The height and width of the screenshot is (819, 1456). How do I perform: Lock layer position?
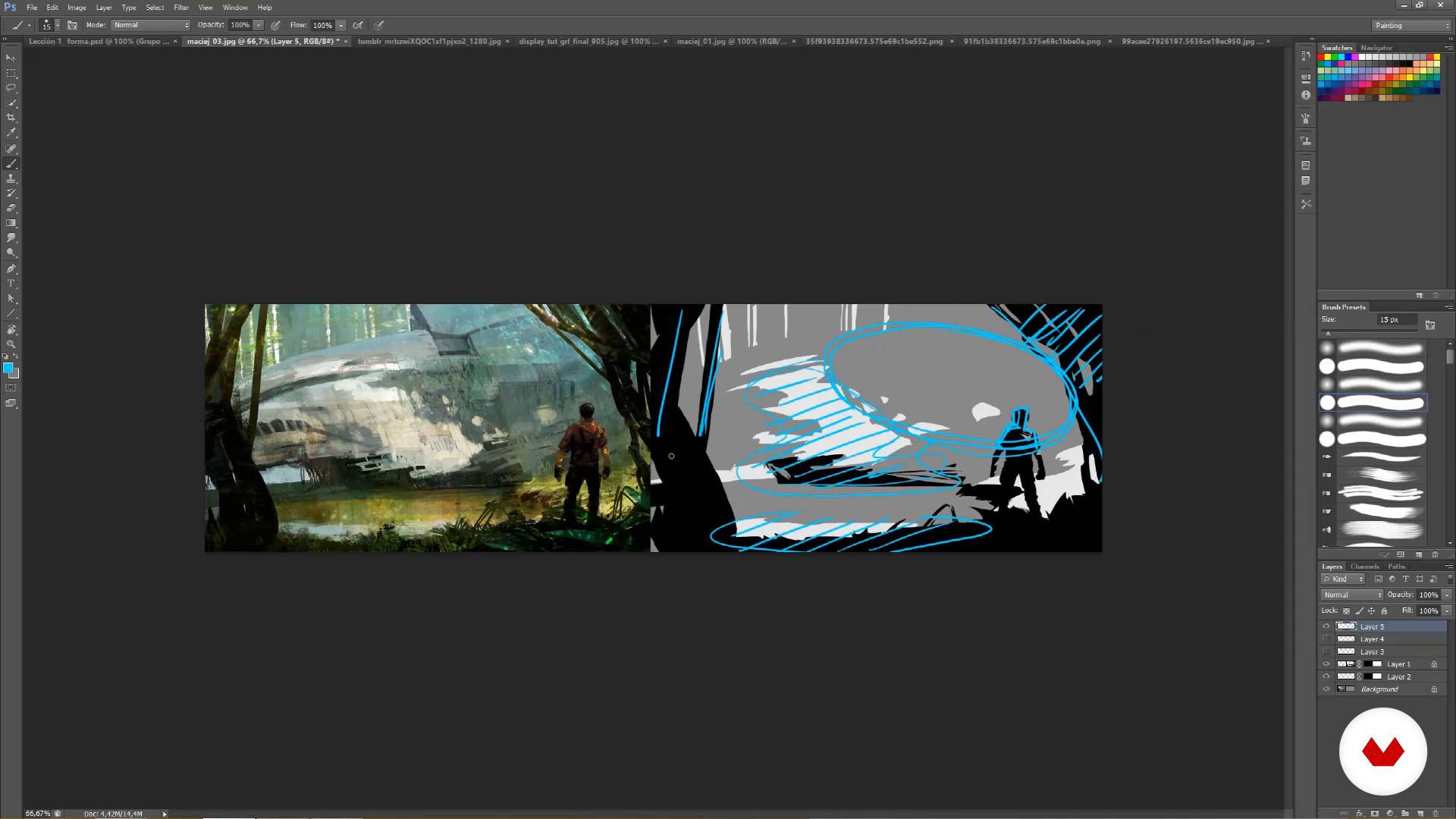tap(1371, 611)
